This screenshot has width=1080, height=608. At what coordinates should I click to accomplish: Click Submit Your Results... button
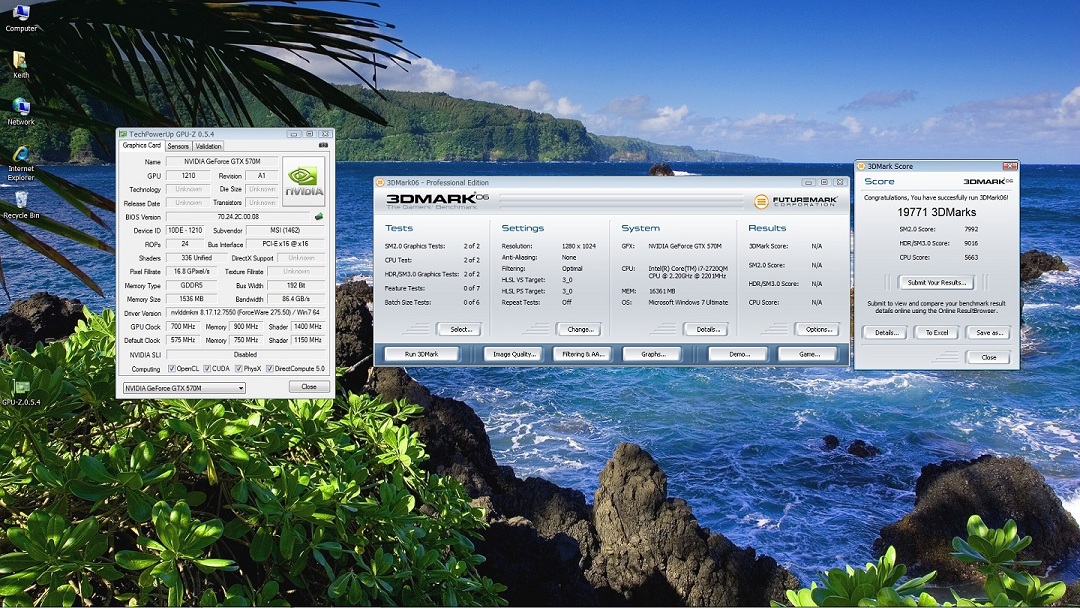pyautogui.click(x=935, y=282)
